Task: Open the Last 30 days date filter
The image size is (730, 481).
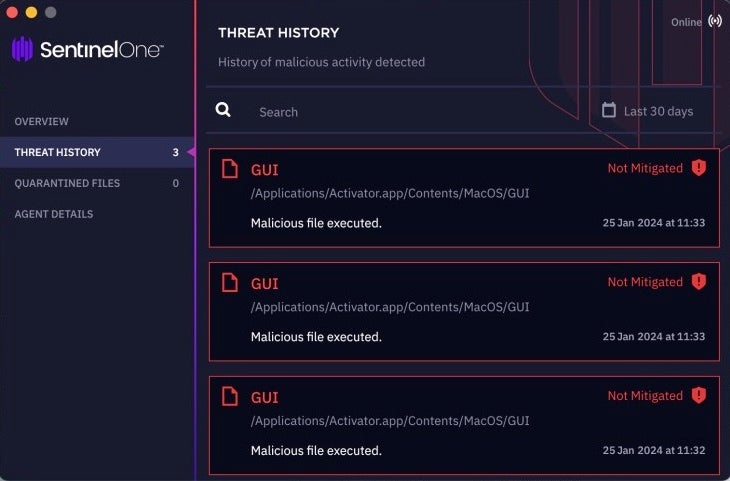Action: (x=657, y=111)
